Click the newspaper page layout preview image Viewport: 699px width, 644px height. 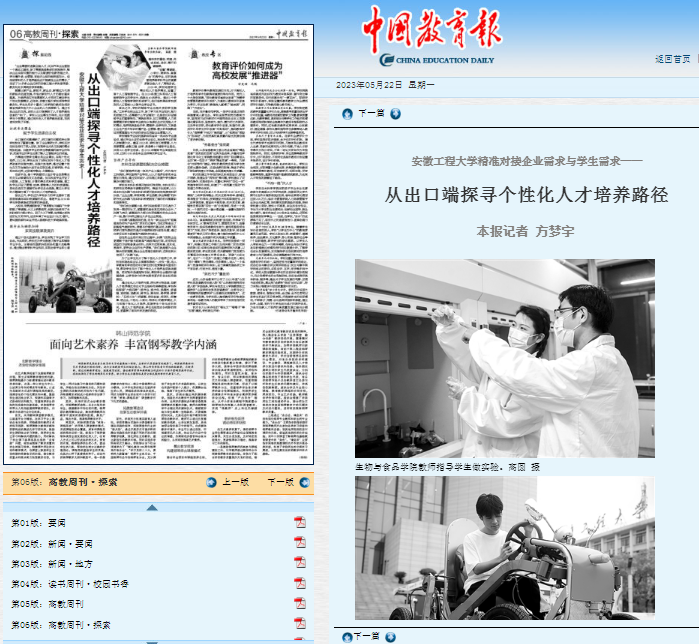tap(157, 244)
